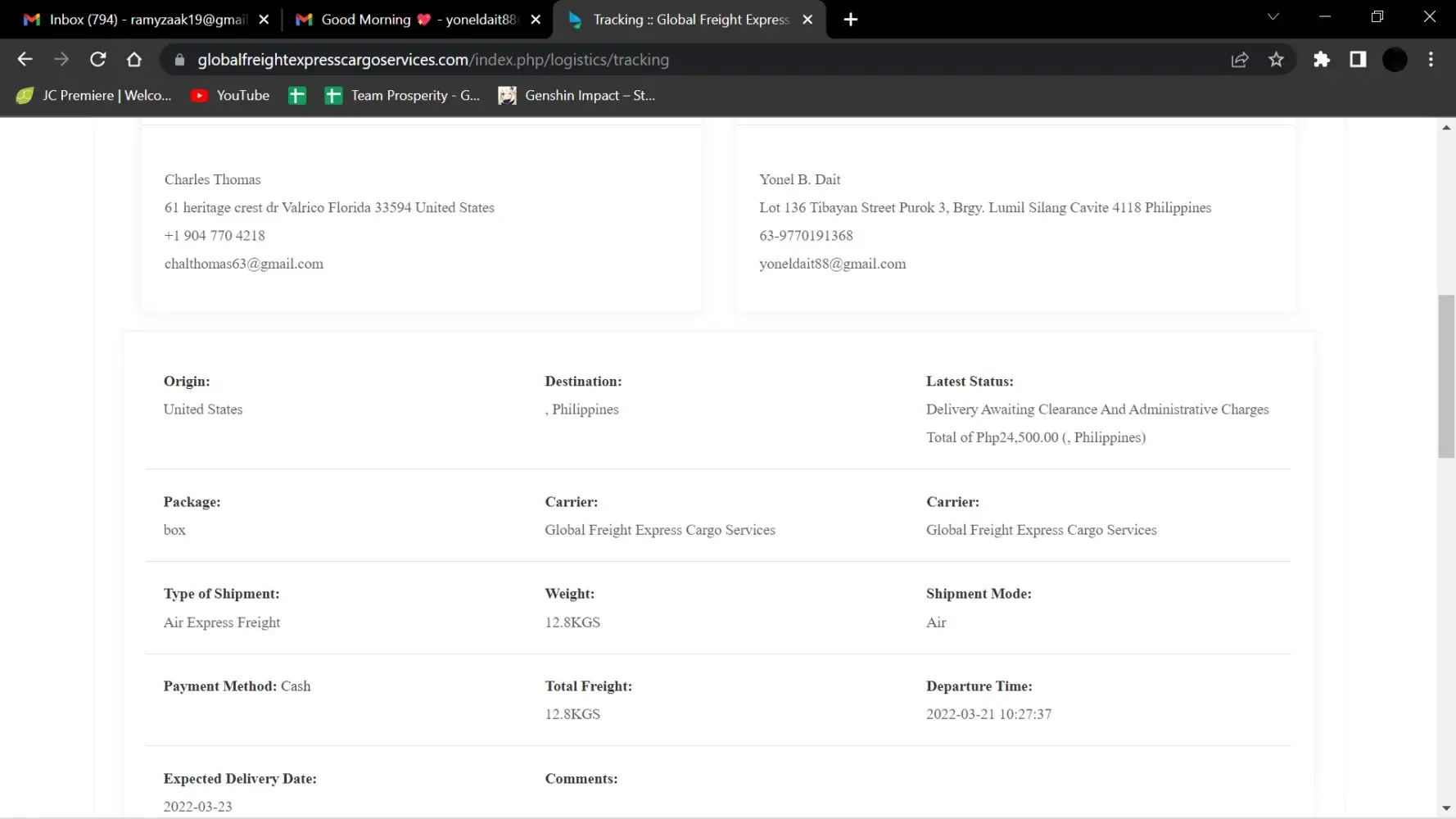Open the JC Premiere bookmark
The image size is (1456, 819).
click(94, 96)
